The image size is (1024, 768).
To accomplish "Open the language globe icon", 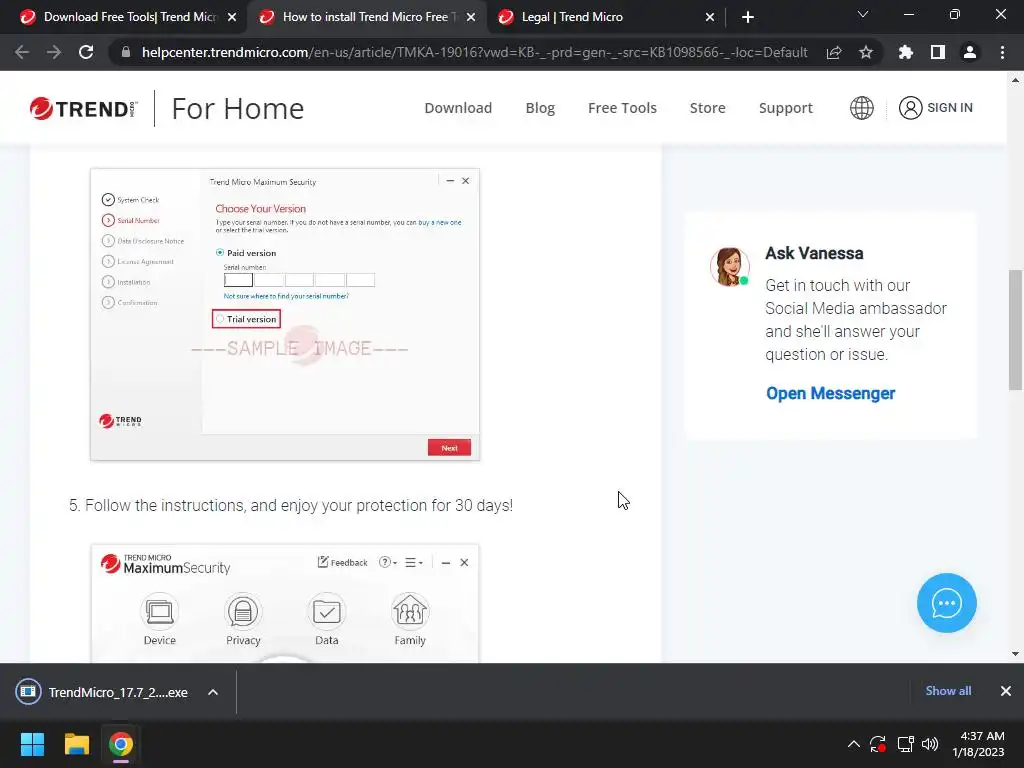I will [x=861, y=108].
